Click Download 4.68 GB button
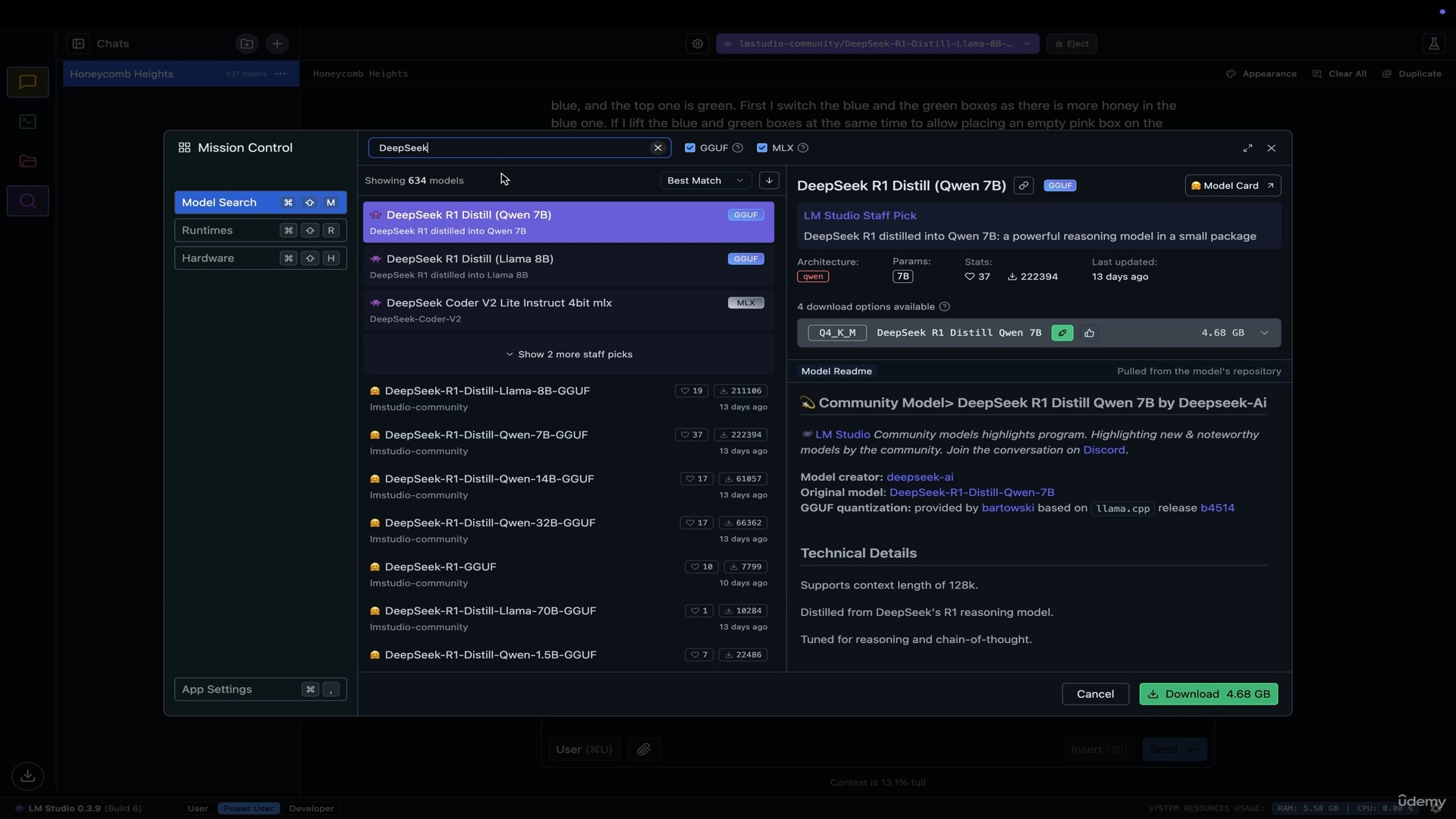This screenshot has width=1456, height=819. point(1208,694)
